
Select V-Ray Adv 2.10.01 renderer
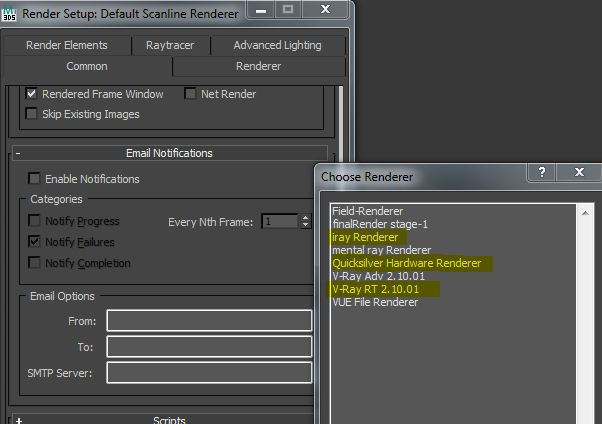click(379, 277)
